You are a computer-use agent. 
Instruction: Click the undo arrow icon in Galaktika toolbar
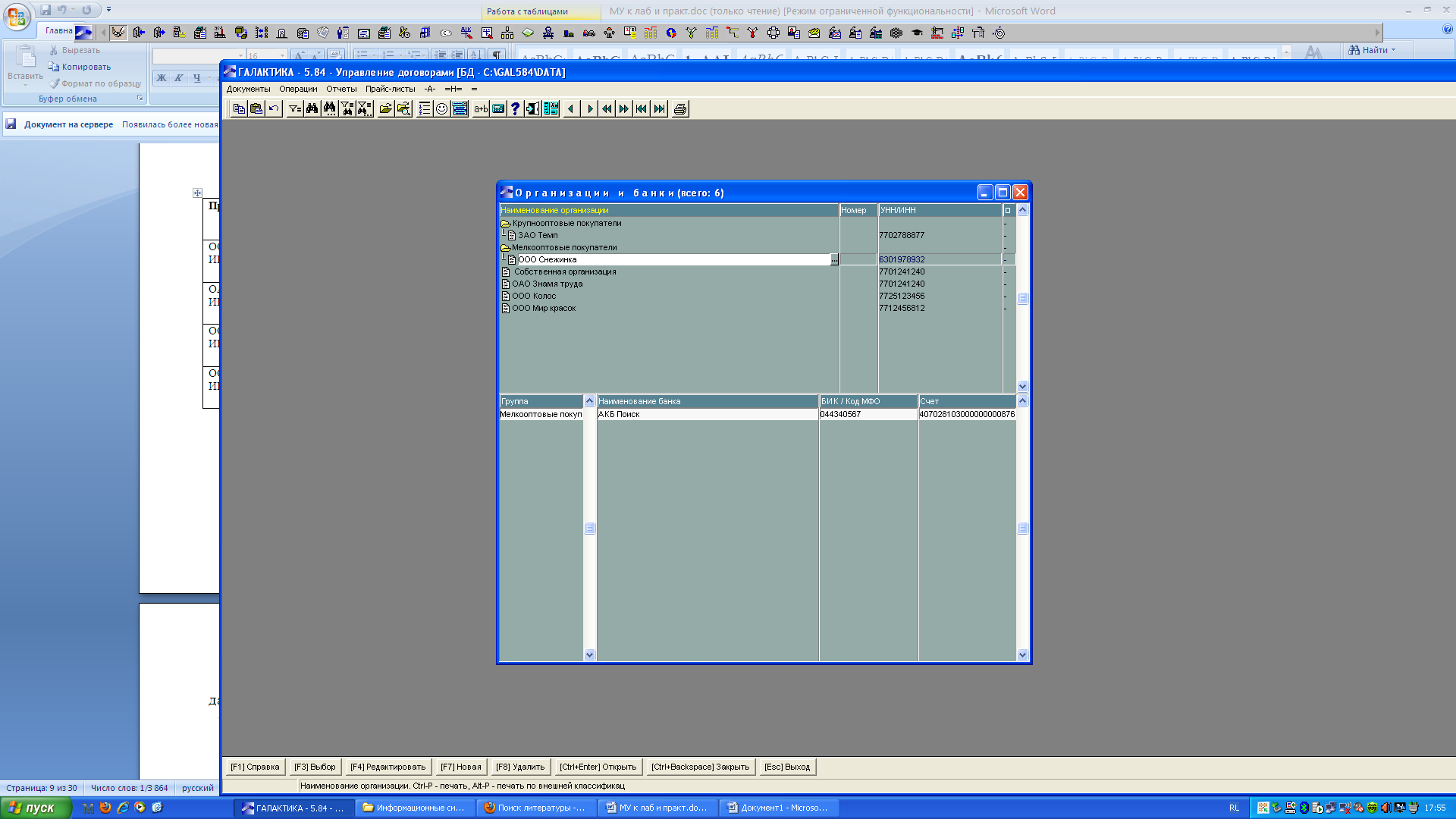coord(274,108)
